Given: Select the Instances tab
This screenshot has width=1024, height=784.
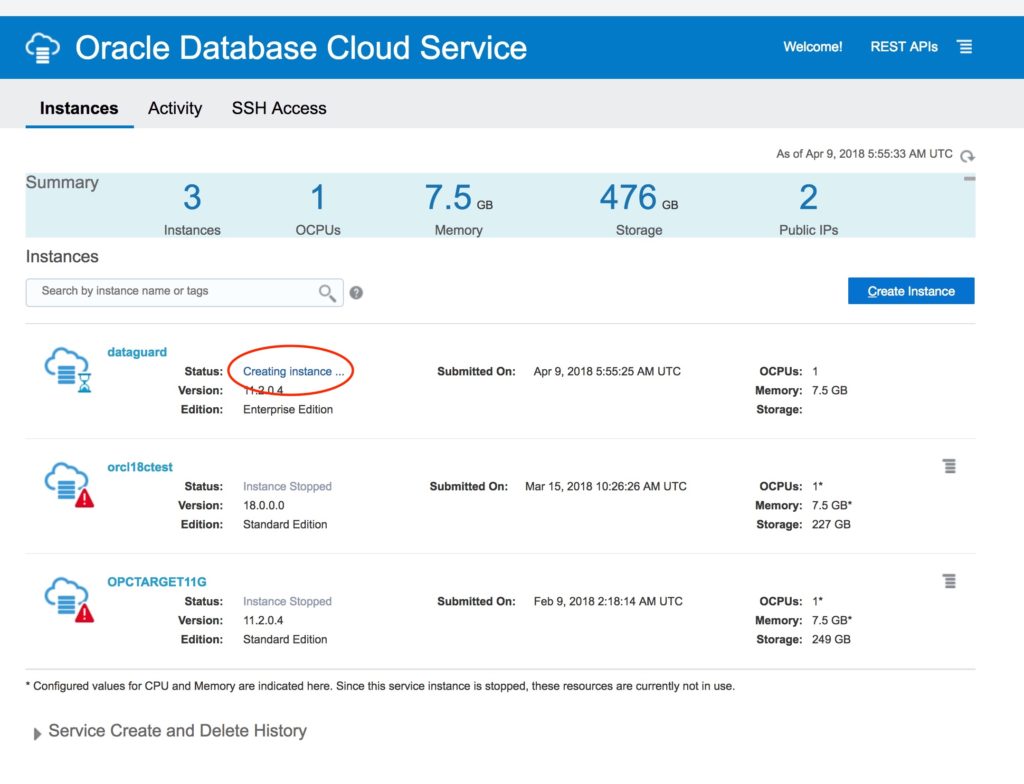Looking at the screenshot, I should 79,108.
